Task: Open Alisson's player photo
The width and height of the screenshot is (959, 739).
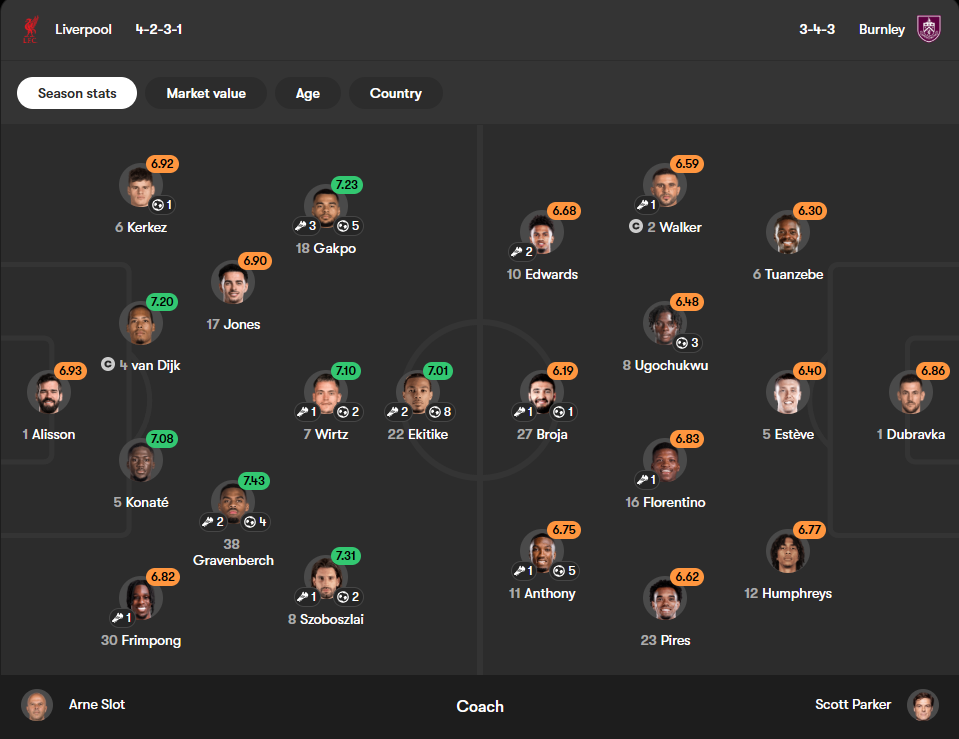Action: pyautogui.click(x=49, y=392)
